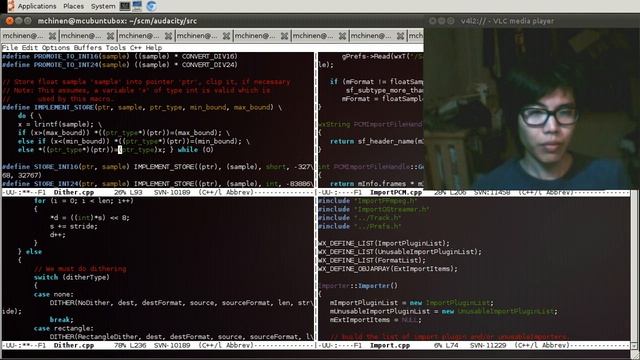
Task: Click WX_DEFINE_LIST(FormatList); line
Action: [x=372, y=260]
